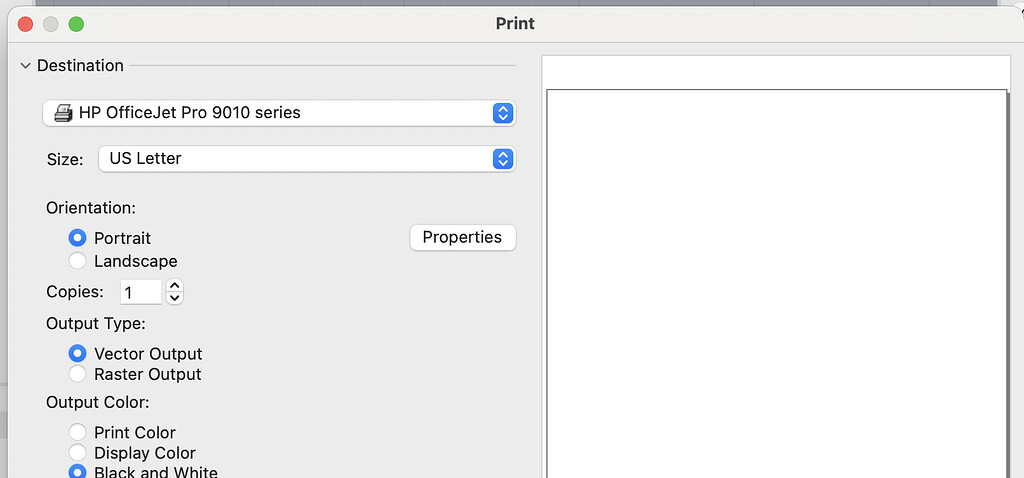Click the blank print preview page

(x=776, y=280)
